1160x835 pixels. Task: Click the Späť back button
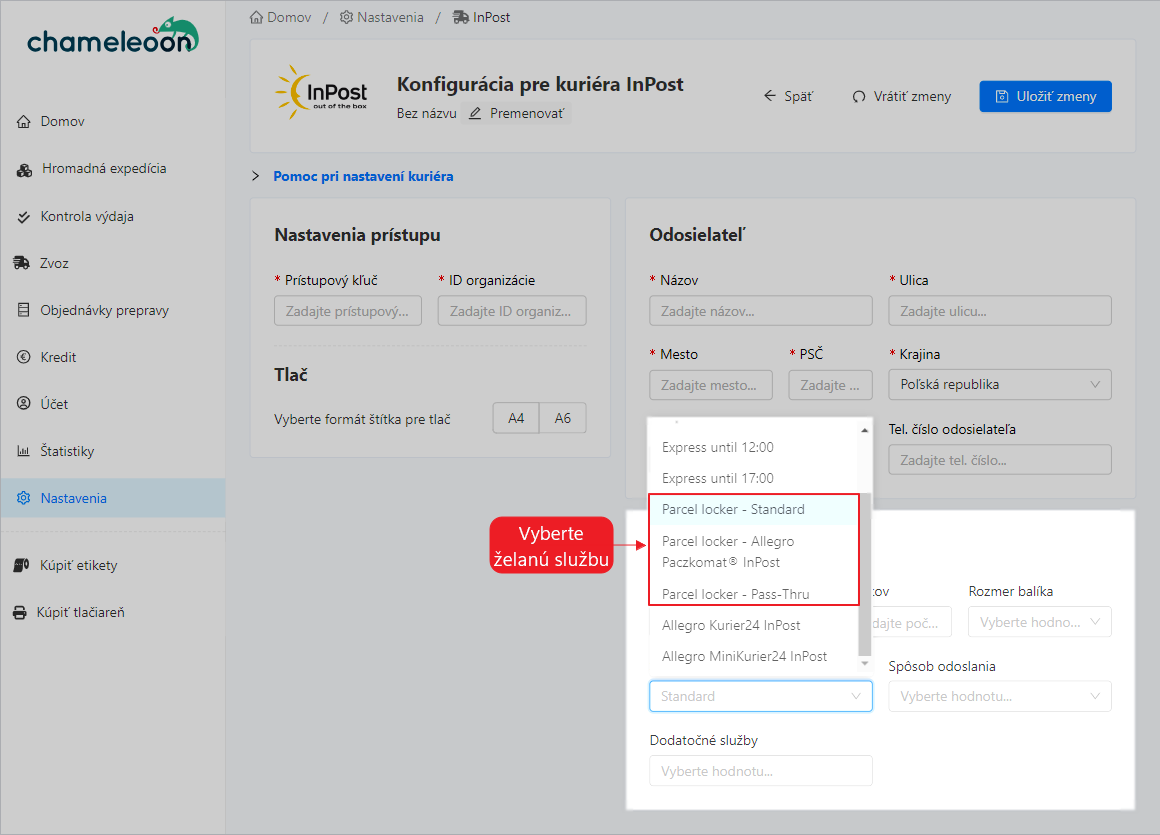click(788, 96)
